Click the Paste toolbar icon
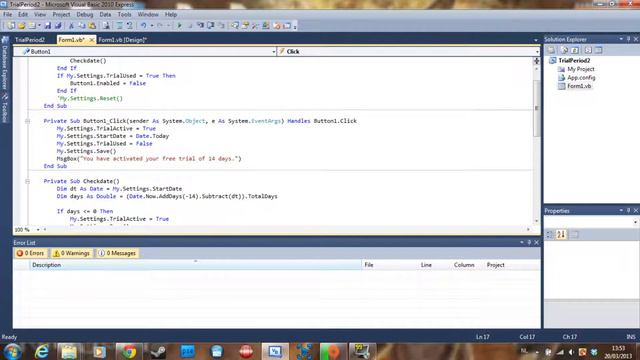640x360 pixels. pyautogui.click(x=92, y=26)
